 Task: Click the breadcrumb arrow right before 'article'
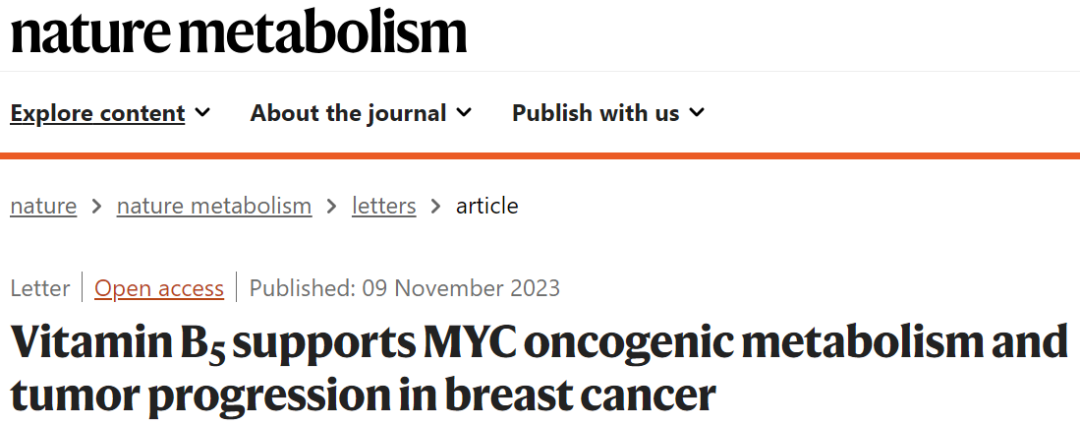pos(436,206)
